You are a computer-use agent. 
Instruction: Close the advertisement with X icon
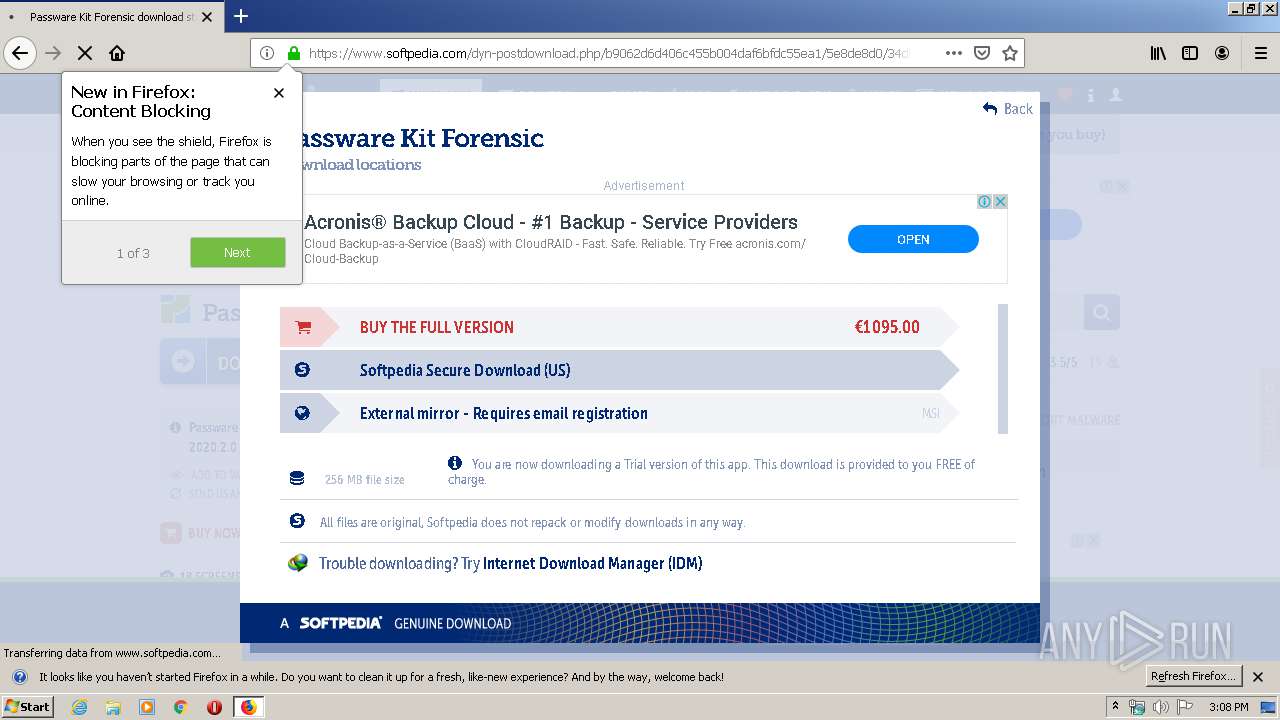coord(1000,201)
